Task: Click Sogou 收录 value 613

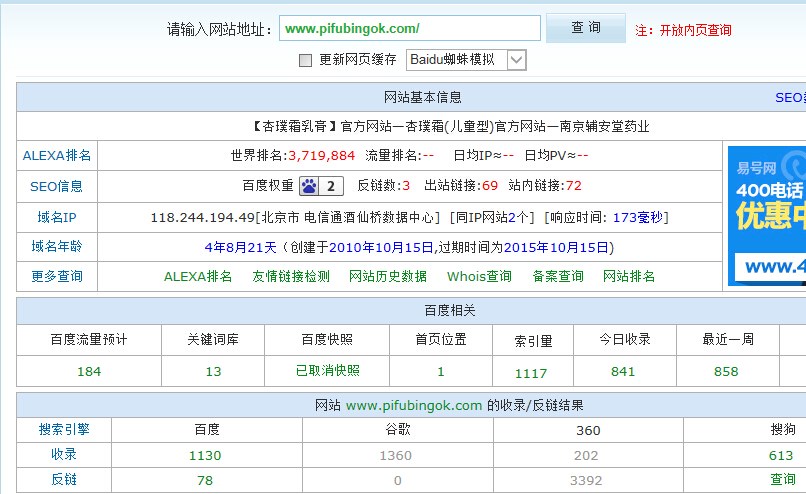Action: click(781, 455)
